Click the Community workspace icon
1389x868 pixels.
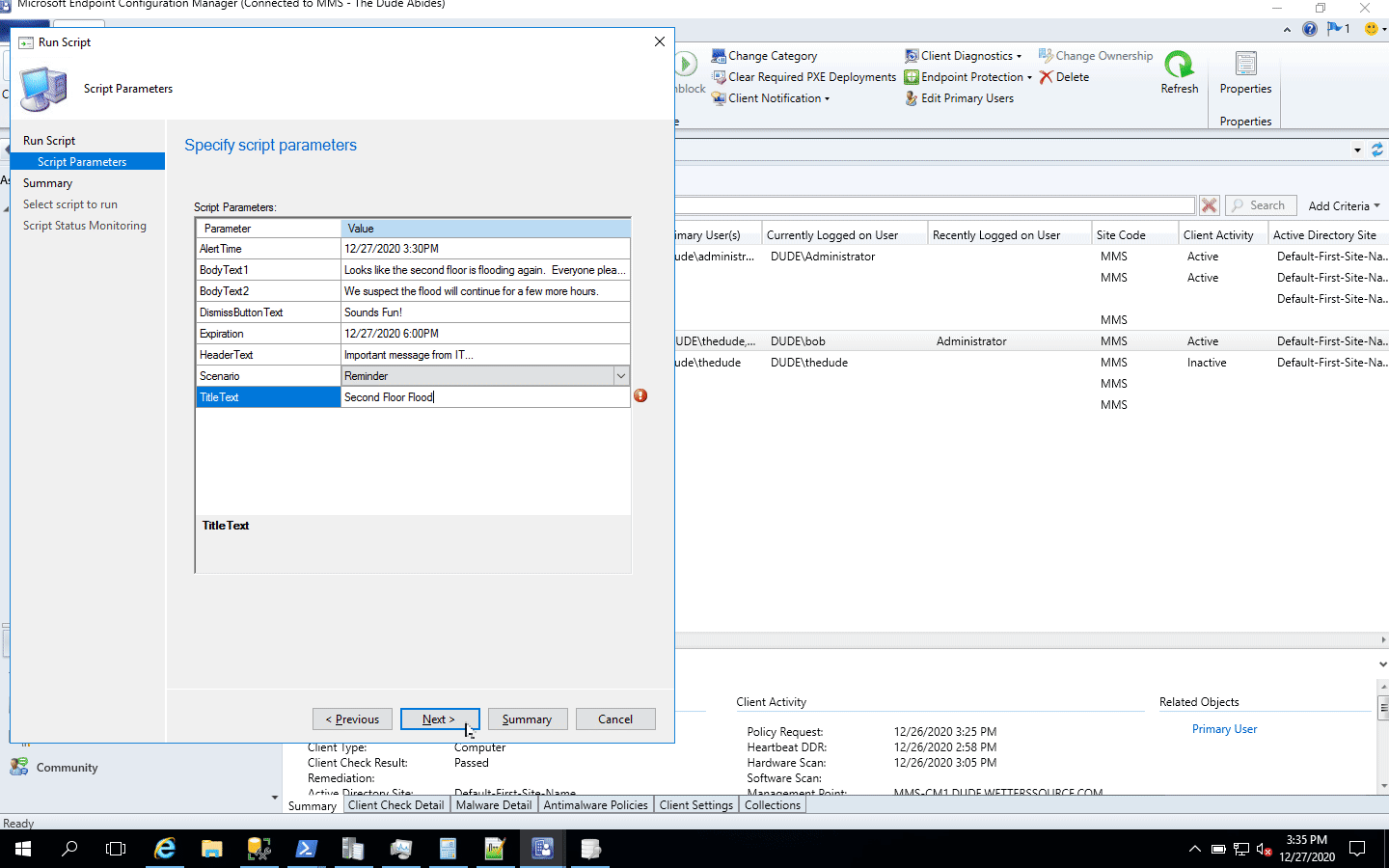(19, 767)
